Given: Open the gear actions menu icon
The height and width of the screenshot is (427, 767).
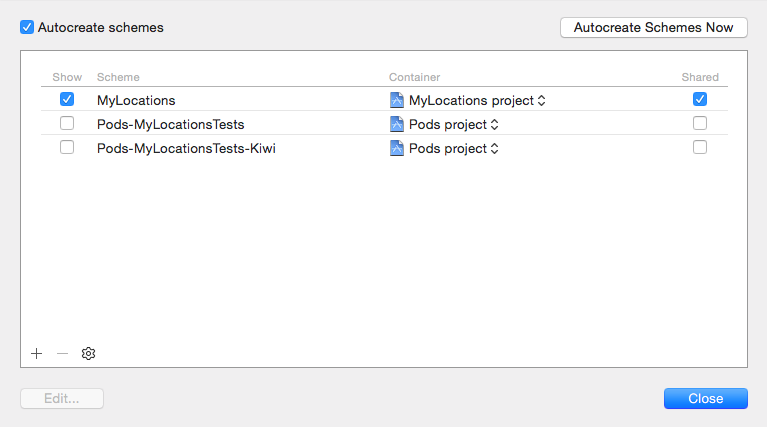Looking at the screenshot, I should pos(89,353).
